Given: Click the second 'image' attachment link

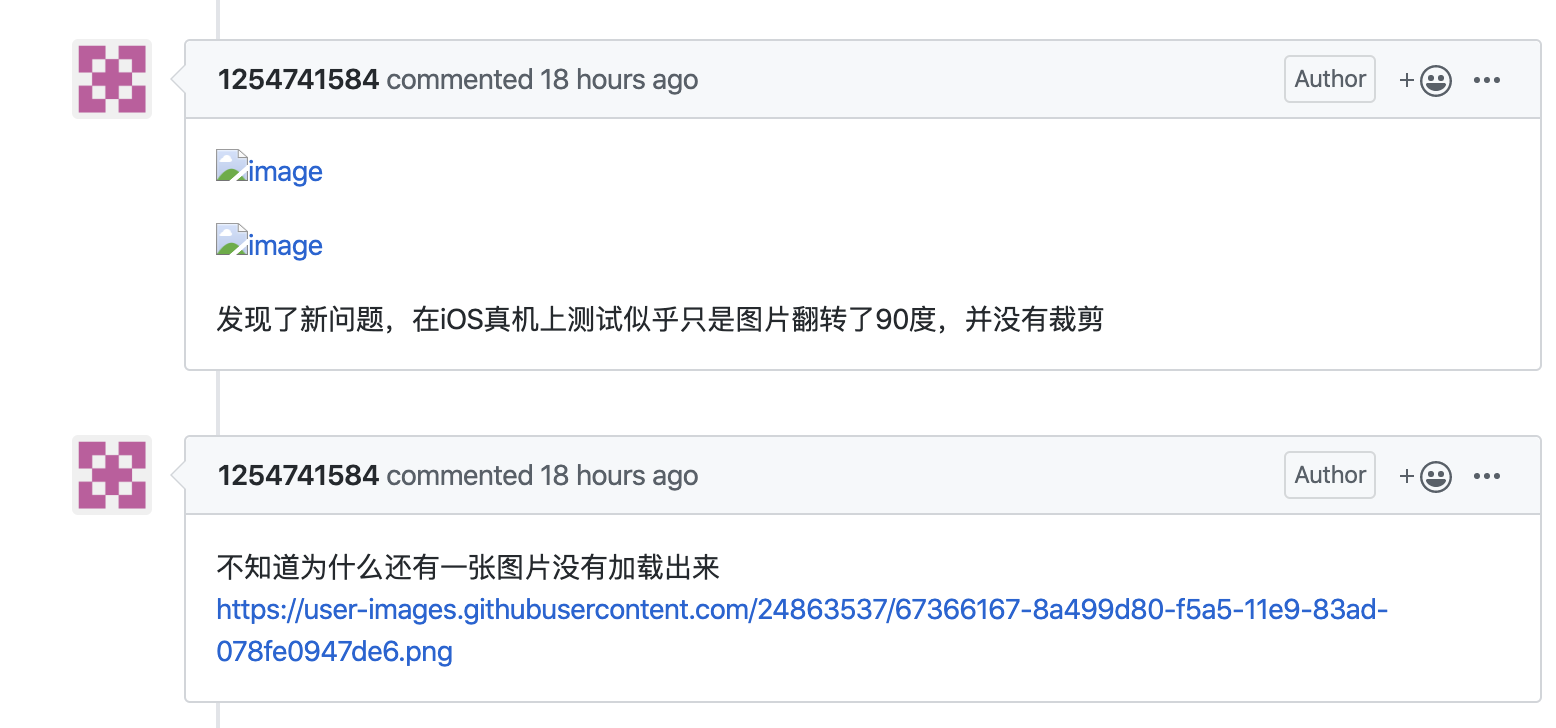Looking at the screenshot, I should coord(285,244).
